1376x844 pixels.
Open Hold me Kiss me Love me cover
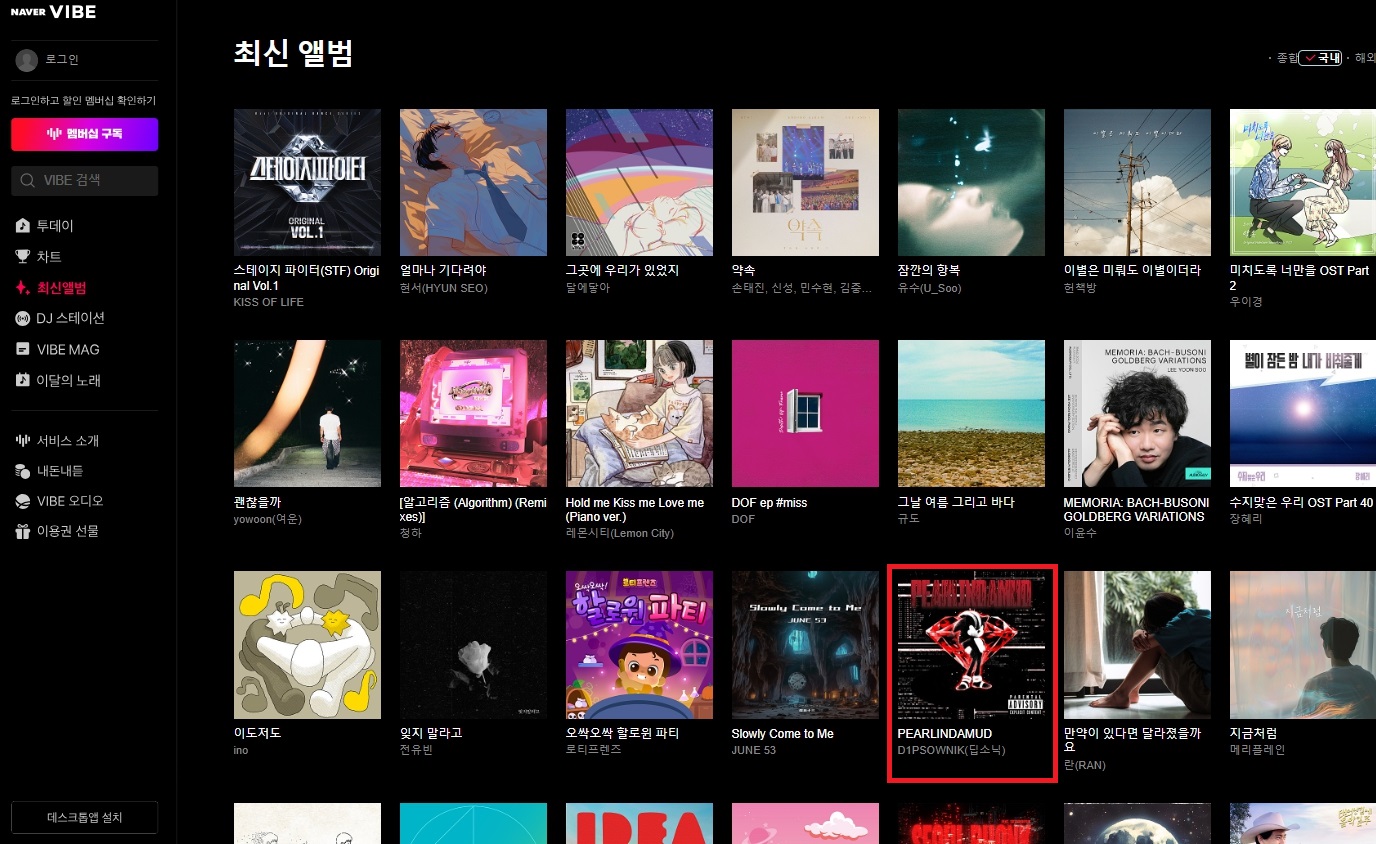(639, 413)
